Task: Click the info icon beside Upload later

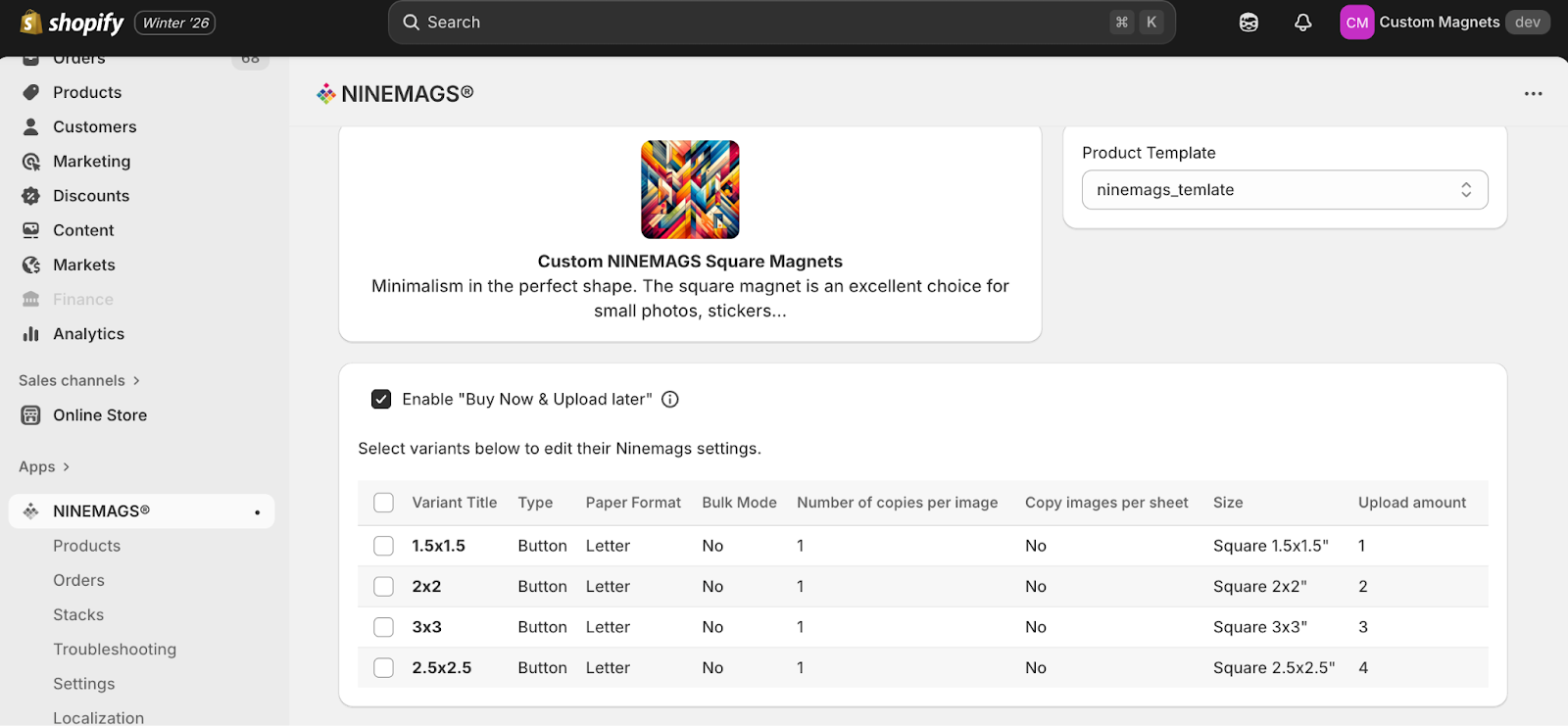Action: [670, 400]
